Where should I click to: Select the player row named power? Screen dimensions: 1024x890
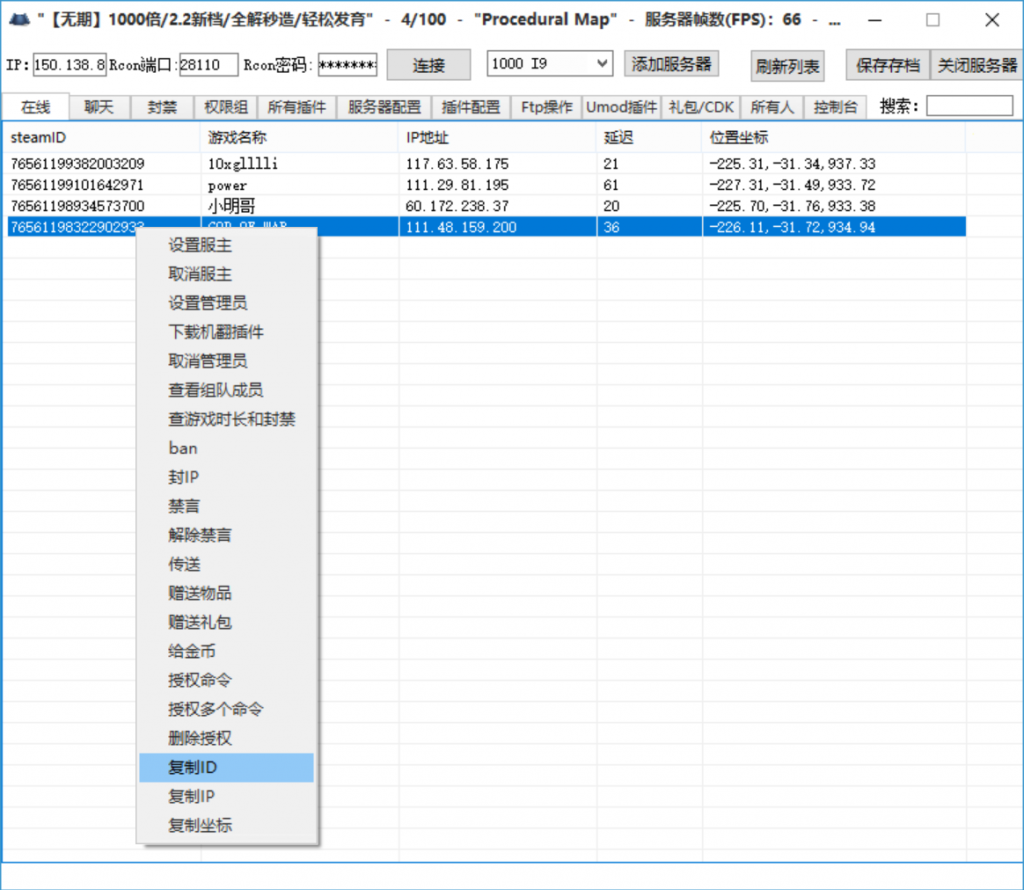[x=227, y=185]
